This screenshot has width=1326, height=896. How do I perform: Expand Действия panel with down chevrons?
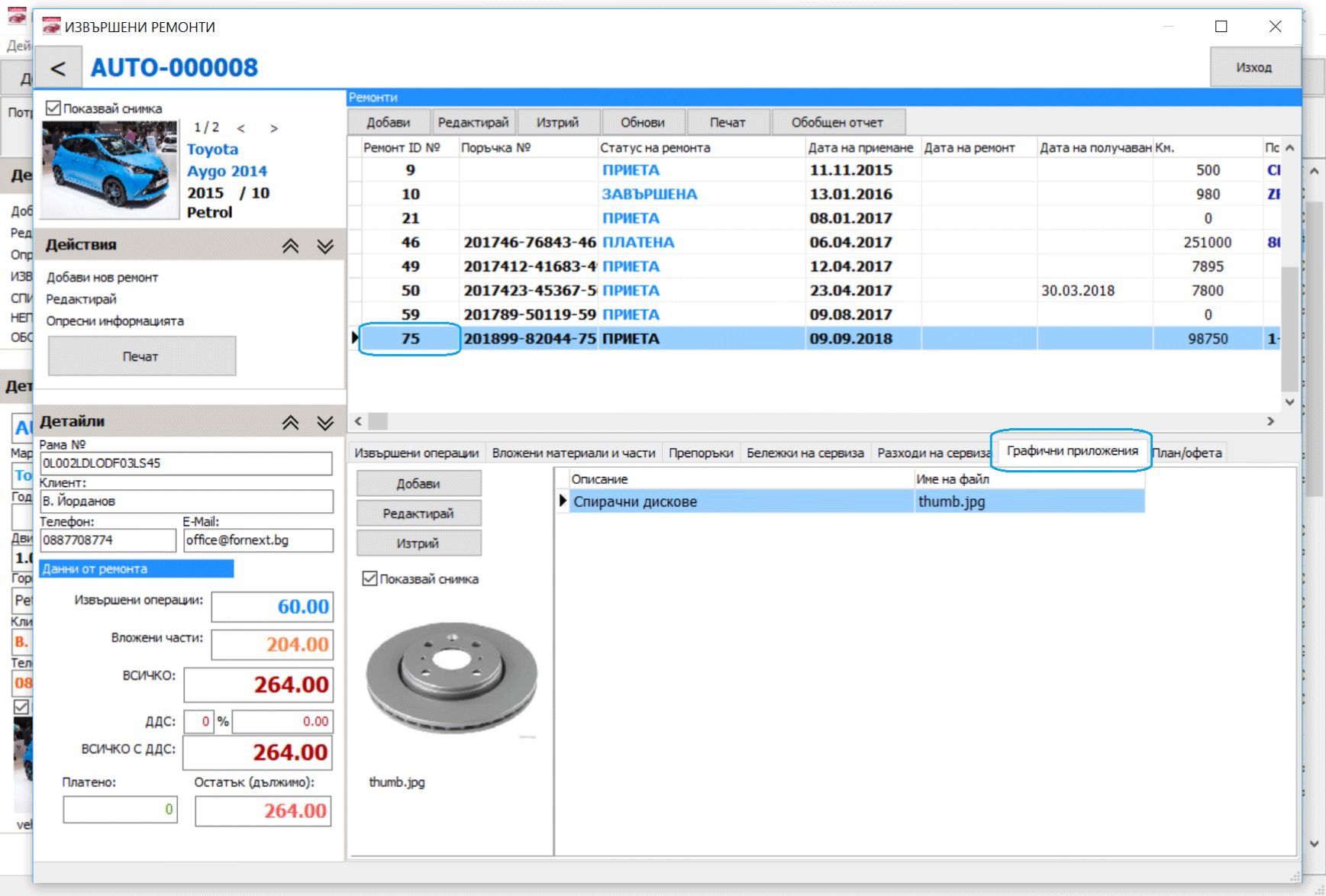325,246
